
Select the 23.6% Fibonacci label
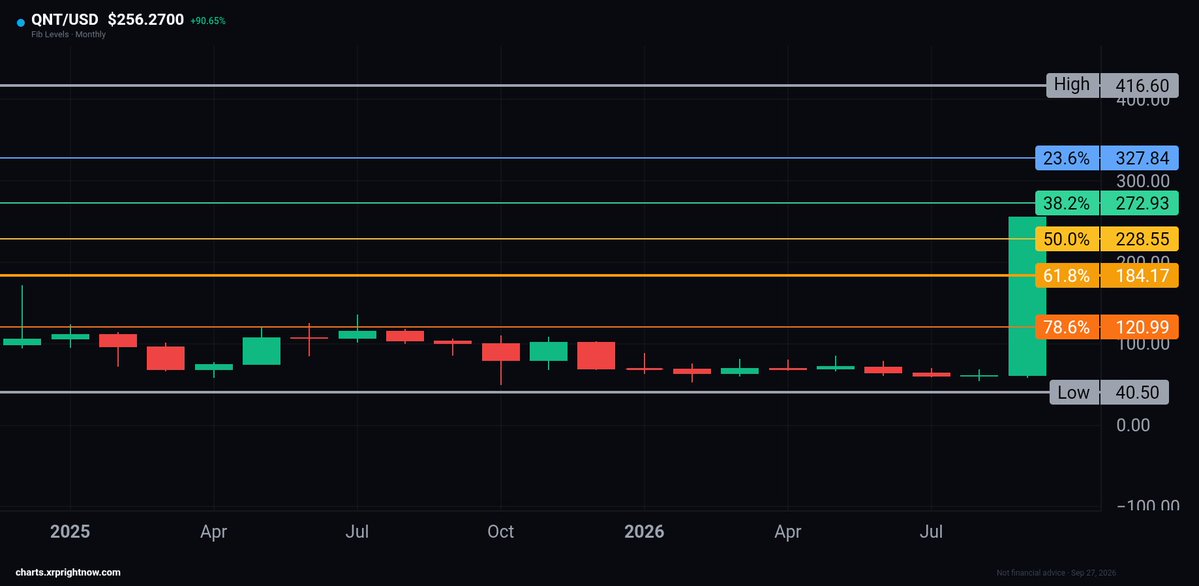pyautogui.click(x=1066, y=158)
